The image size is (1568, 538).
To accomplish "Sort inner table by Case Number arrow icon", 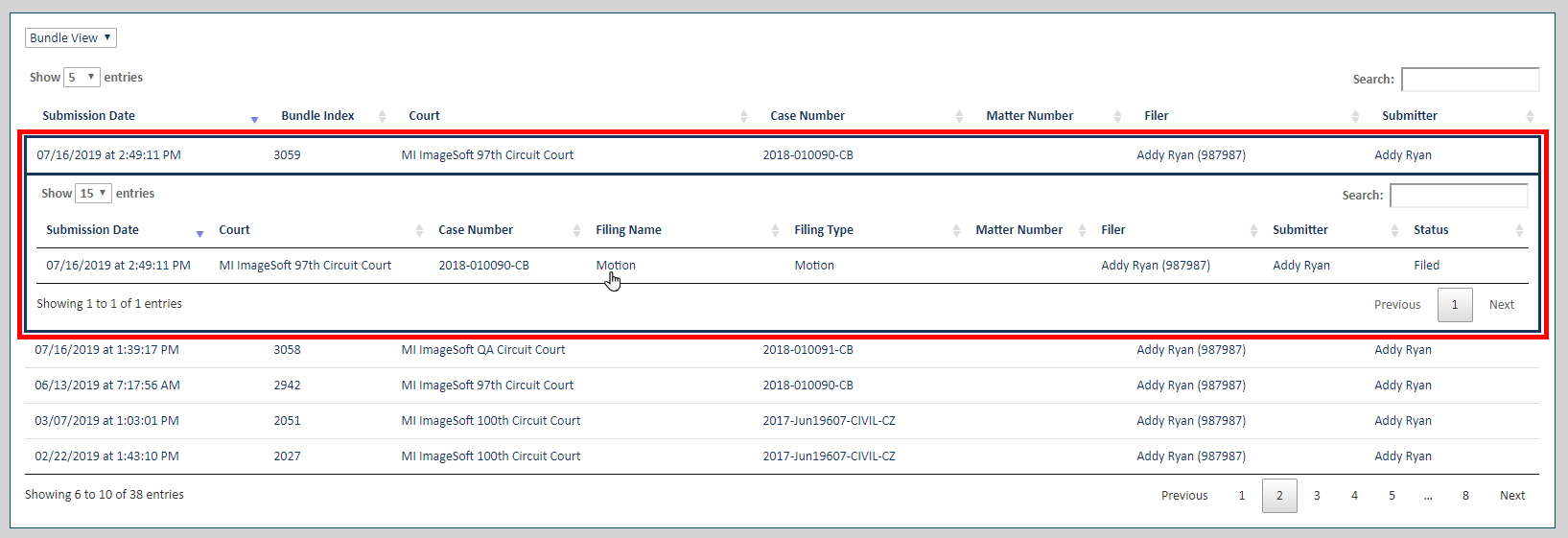I will click(x=576, y=230).
